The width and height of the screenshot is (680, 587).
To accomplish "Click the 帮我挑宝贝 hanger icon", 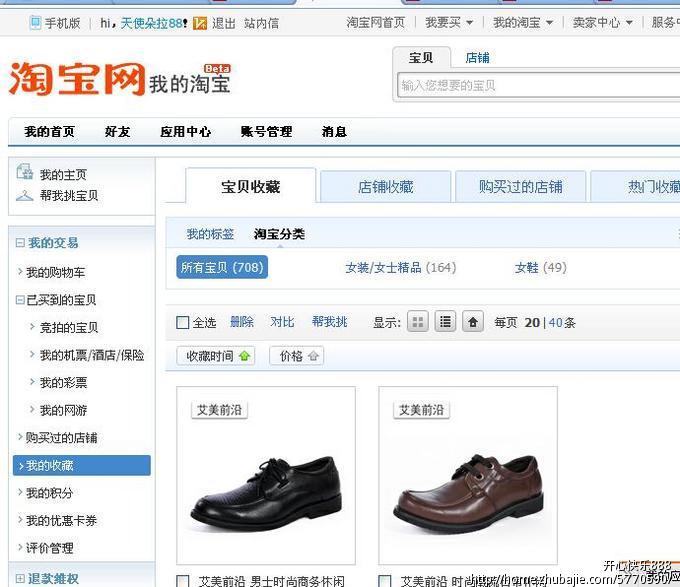I will pyautogui.click(x=25, y=195).
